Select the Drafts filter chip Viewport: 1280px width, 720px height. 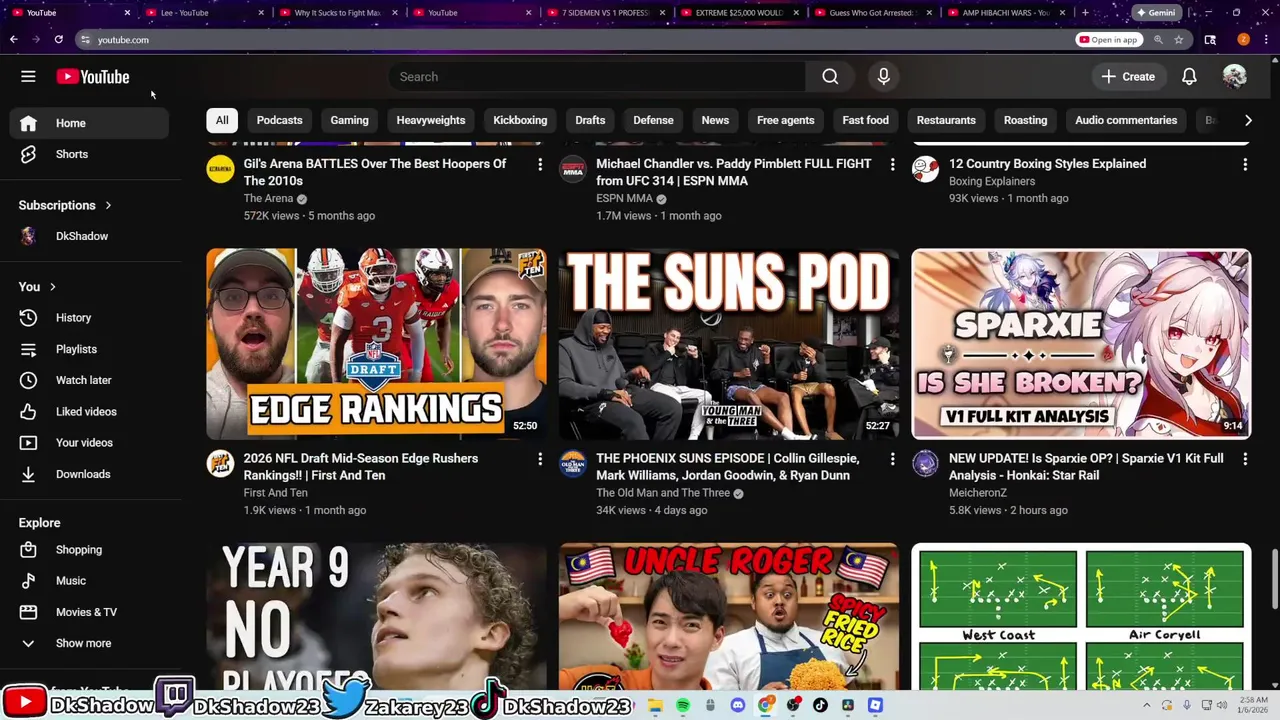pos(590,120)
